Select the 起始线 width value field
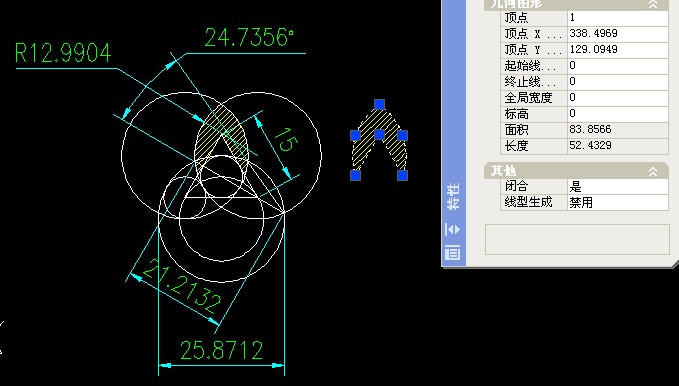 pyautogui.click(x=618, y=66)
